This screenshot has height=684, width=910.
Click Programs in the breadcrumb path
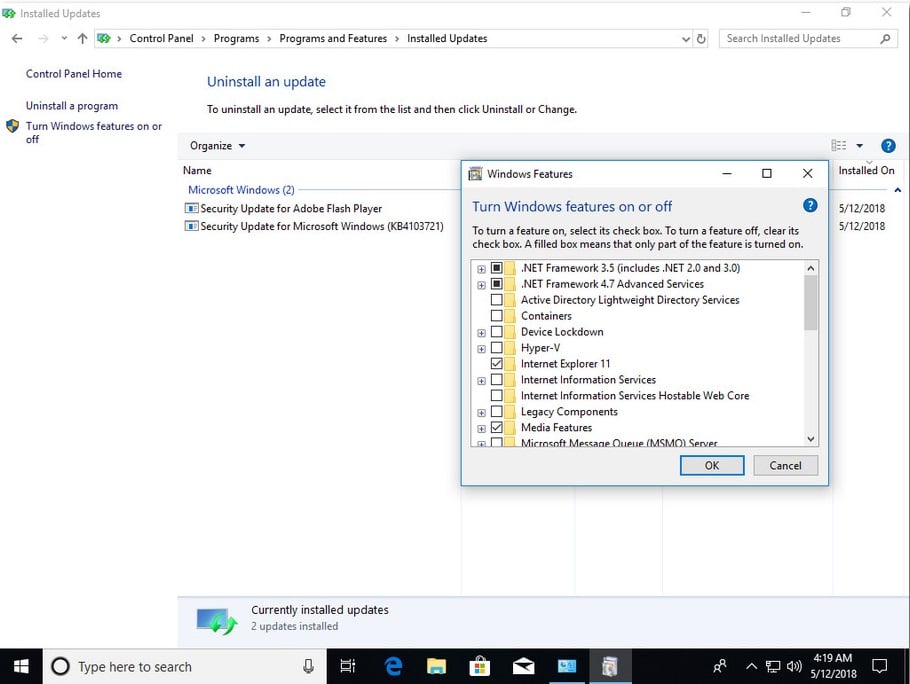pos(236,38)
